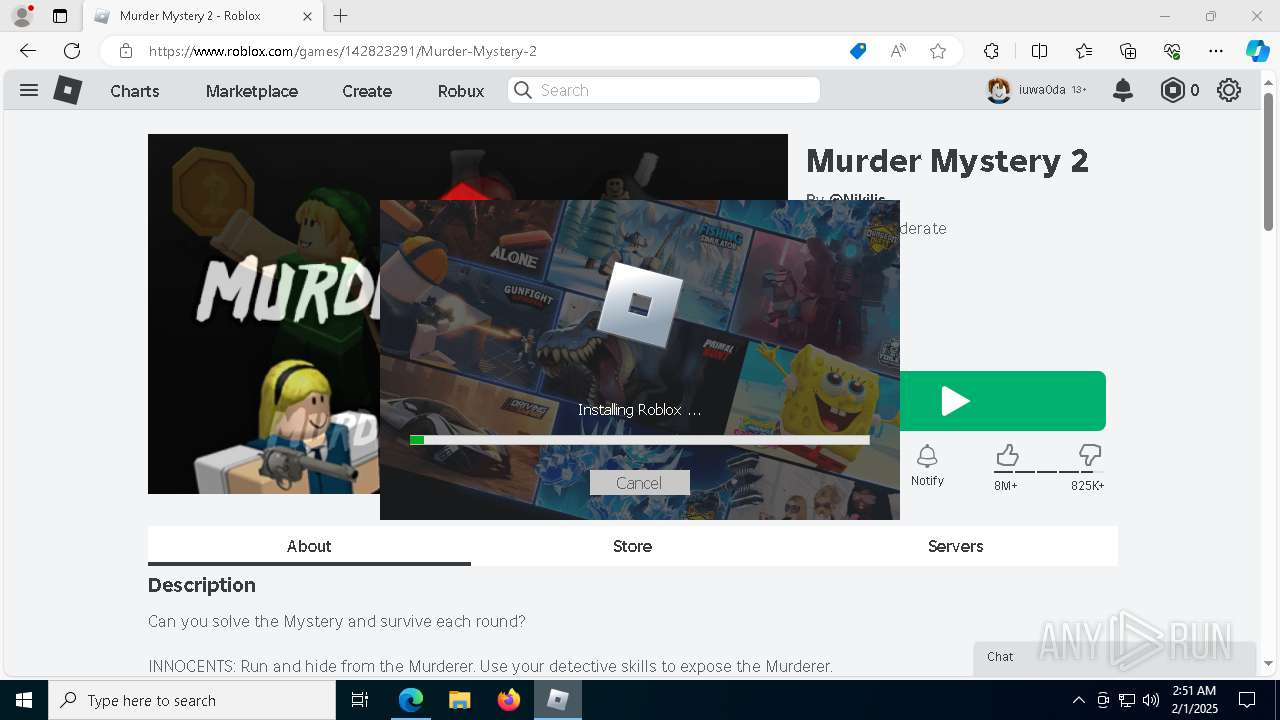Viewport: 1280px width, 720px height.
Task: Cancel the Roblox installation
Action: click(639, 483)
